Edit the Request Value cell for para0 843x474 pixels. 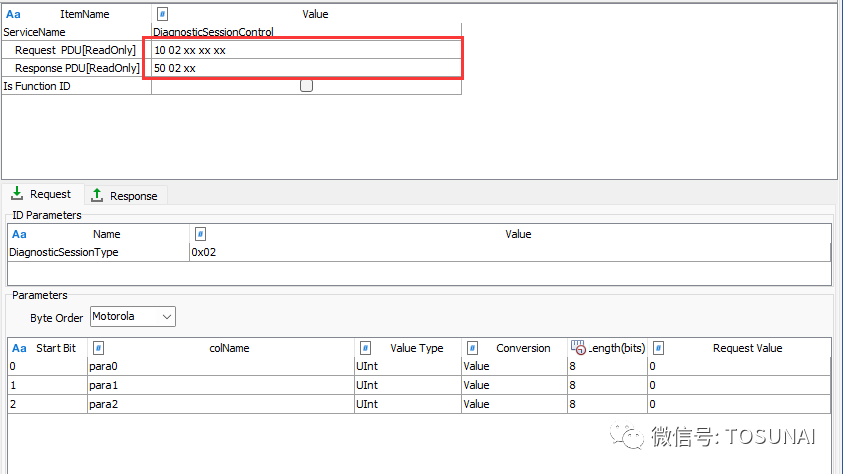739,366
